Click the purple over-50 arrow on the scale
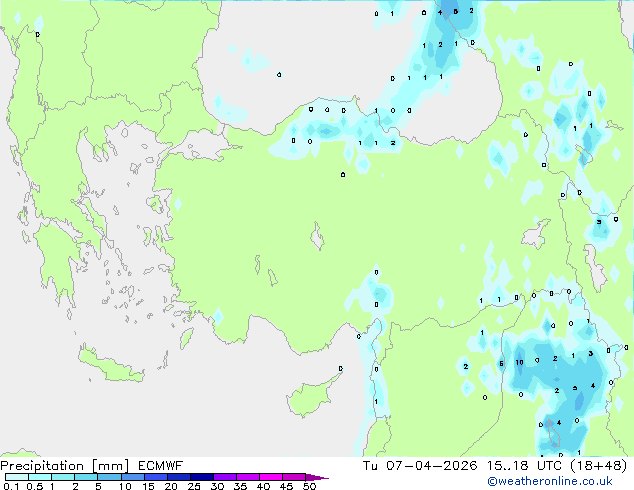Viewport: 634px width, 490px height. 317,477
